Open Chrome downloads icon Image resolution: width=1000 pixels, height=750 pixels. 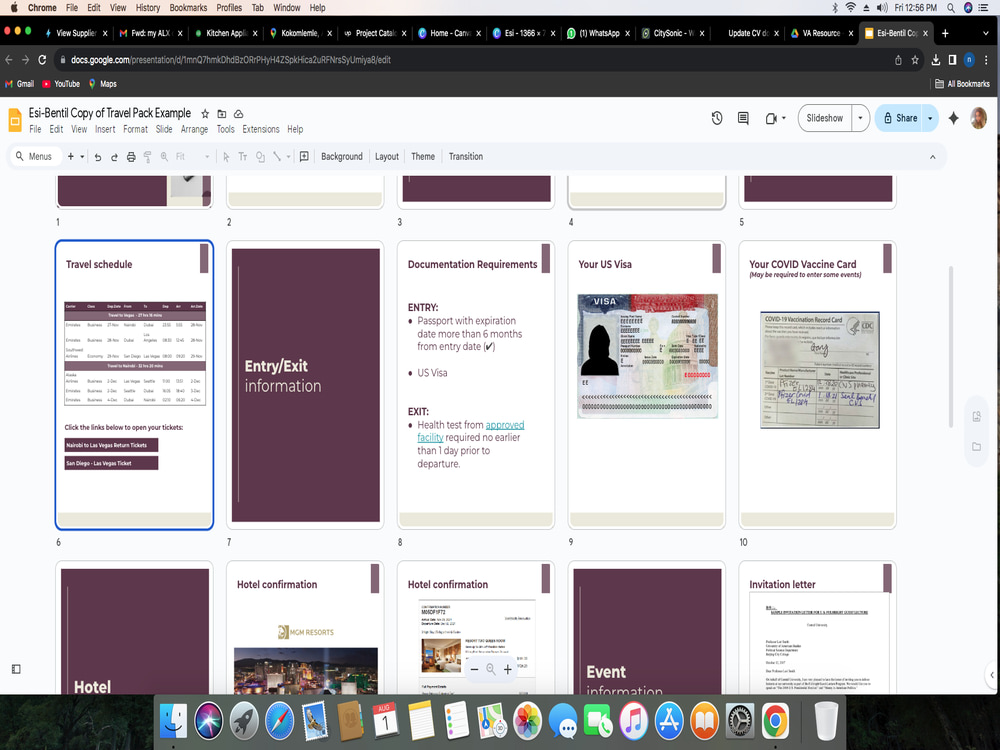(936, 60)
